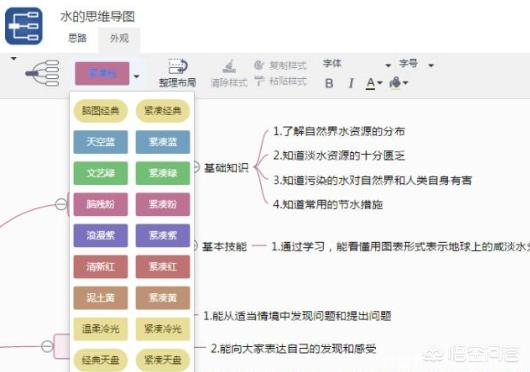Collapse the upper left parent node circle

[61, 204]
